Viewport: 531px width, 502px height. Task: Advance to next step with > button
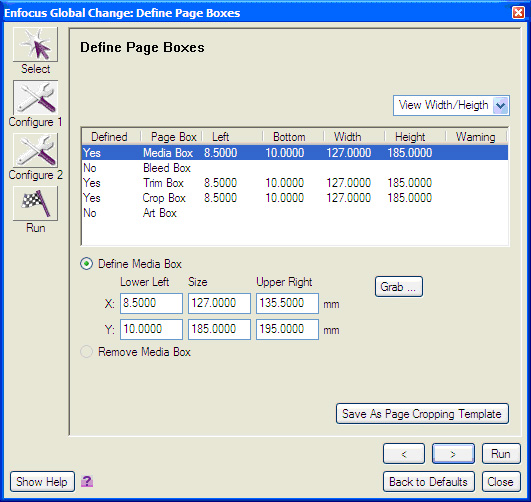(x=453, y=454)
